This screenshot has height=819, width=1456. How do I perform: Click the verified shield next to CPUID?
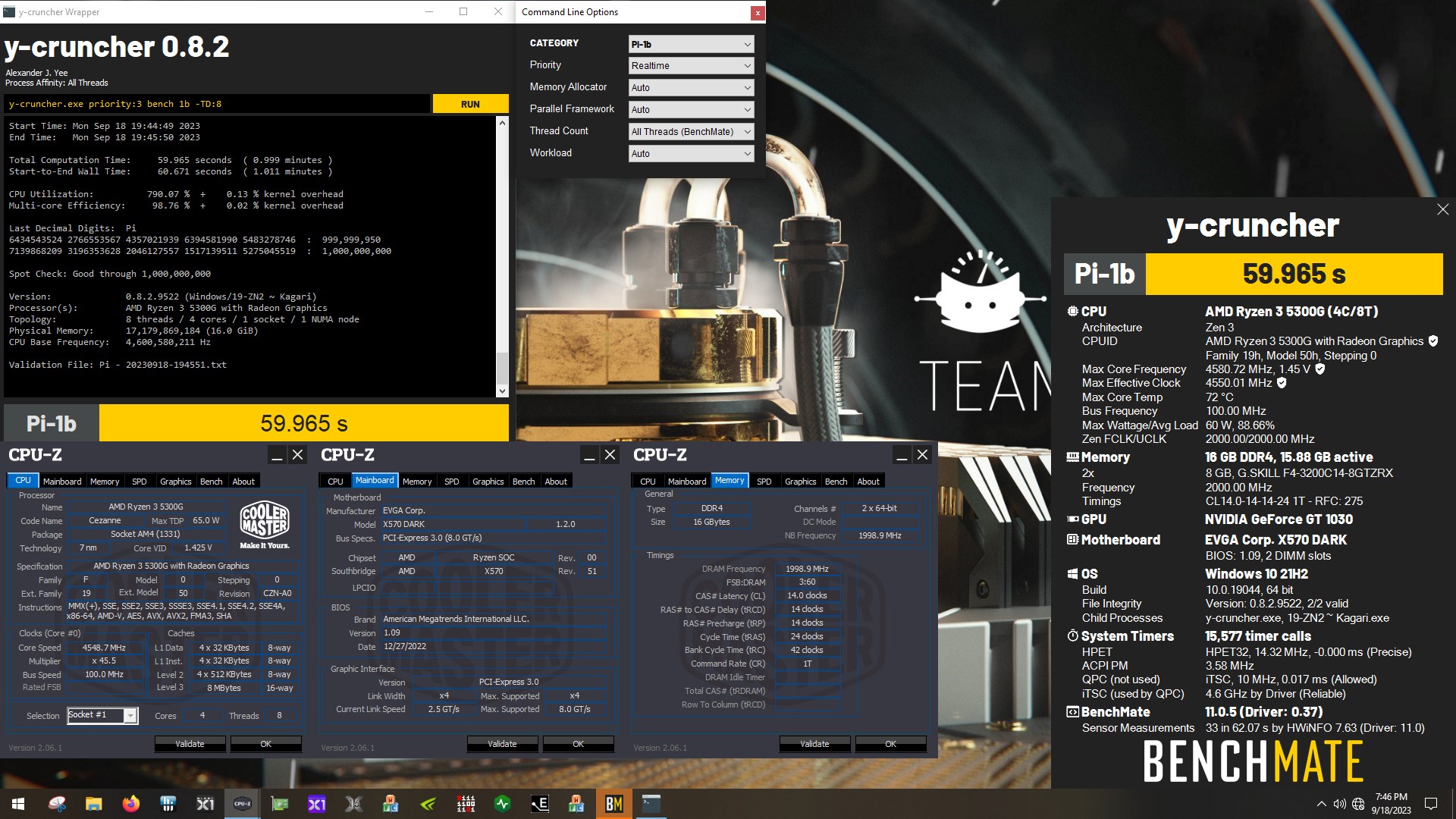coord(1432,341)
